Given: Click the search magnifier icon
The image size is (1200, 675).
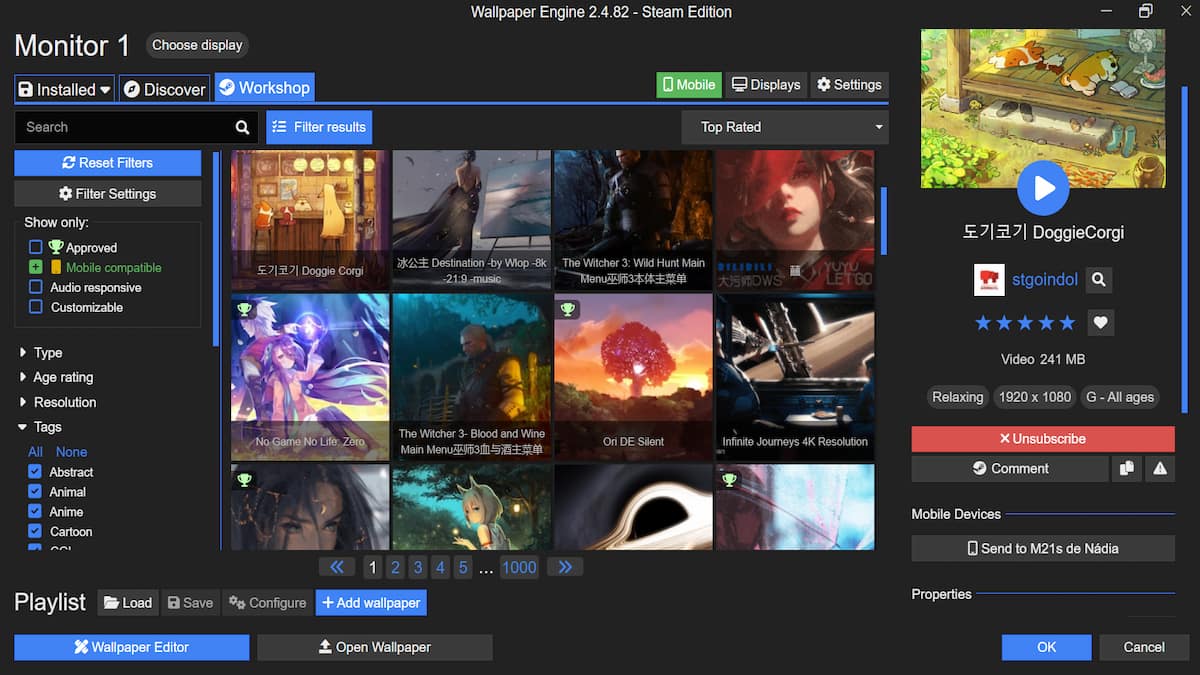Looking at the screenshot, I should (x=242, y=127).
